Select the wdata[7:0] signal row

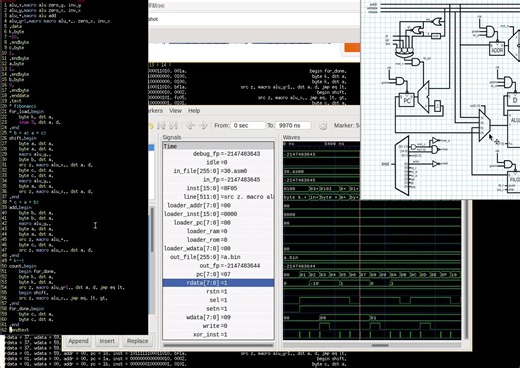[x=218, y=317]
